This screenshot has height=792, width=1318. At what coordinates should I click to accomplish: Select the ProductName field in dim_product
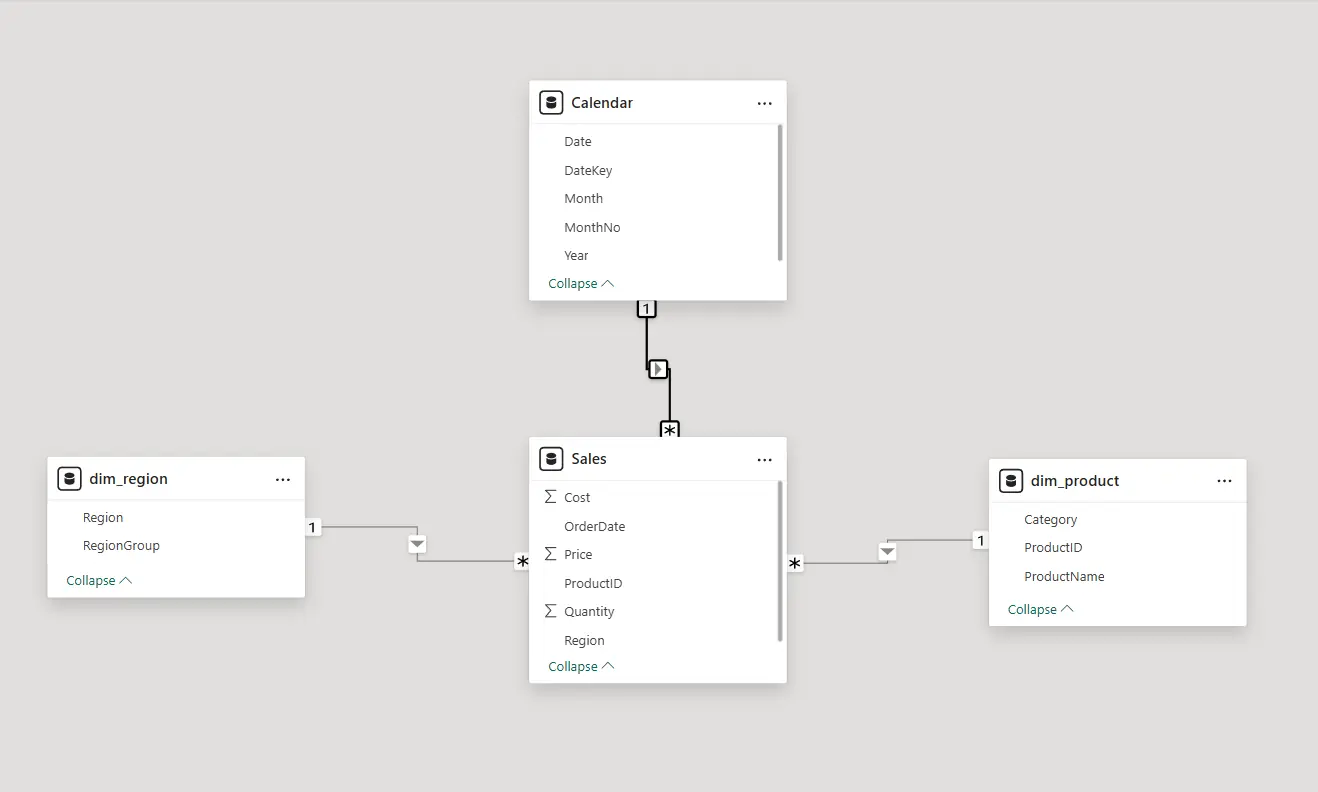click(x=1064, y=577)
